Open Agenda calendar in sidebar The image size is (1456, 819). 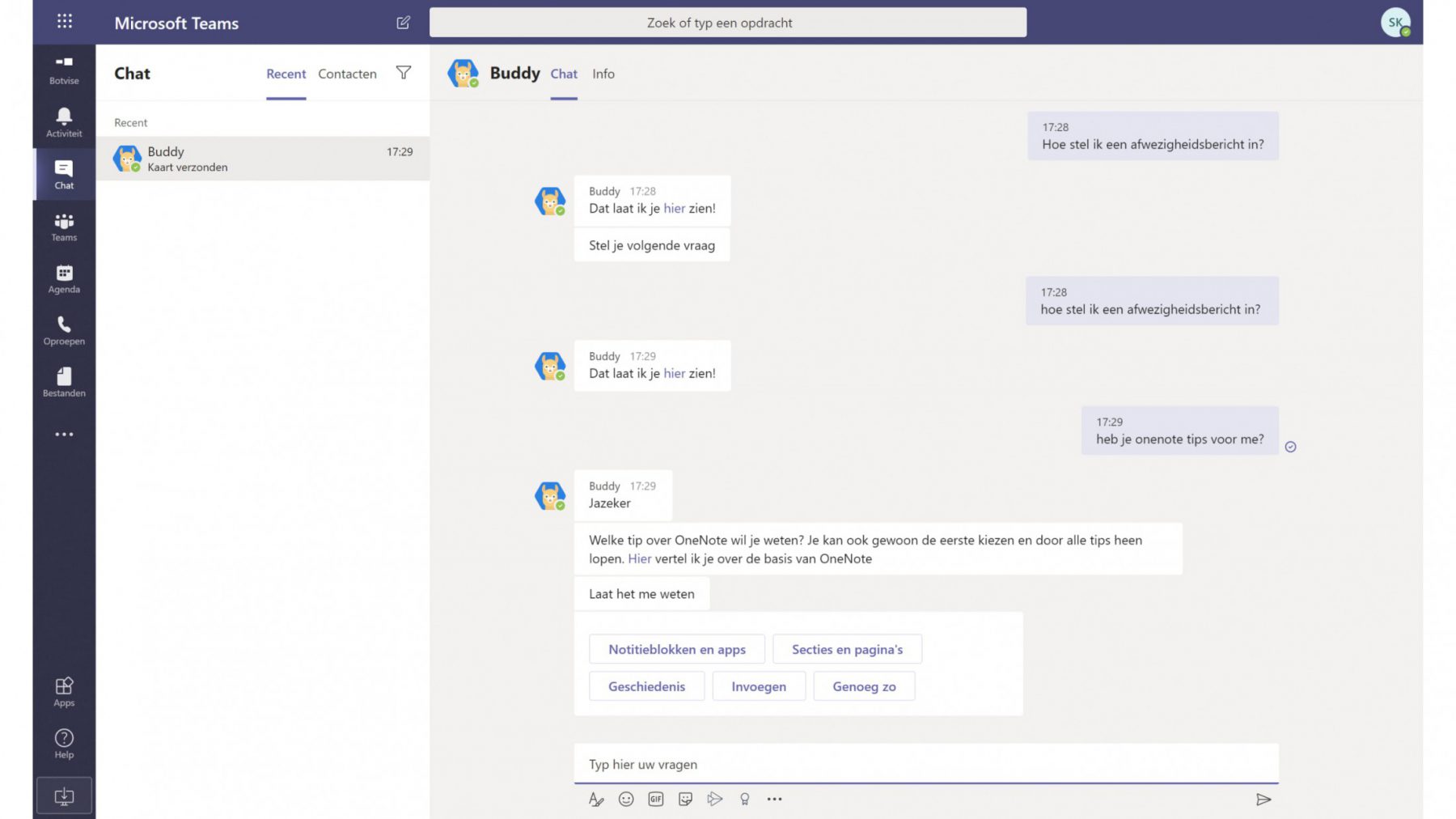64,278
